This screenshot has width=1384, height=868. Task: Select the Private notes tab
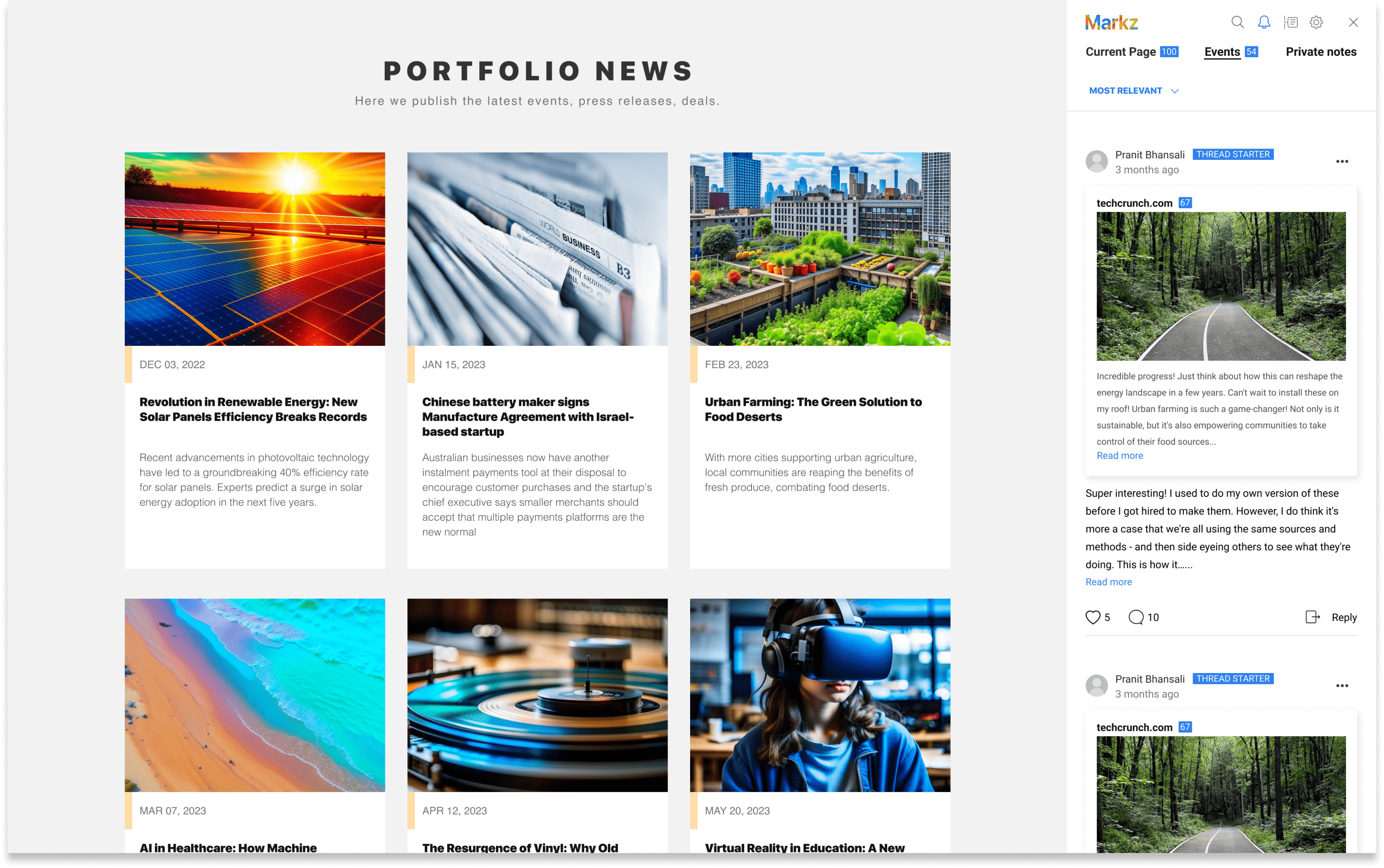click(x=1320, y=51)
